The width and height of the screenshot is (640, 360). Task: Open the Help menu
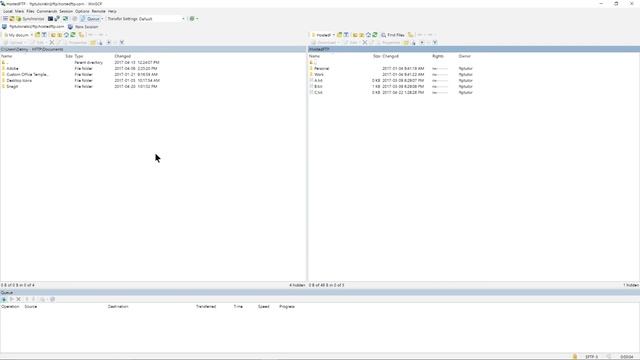point(112,11)
